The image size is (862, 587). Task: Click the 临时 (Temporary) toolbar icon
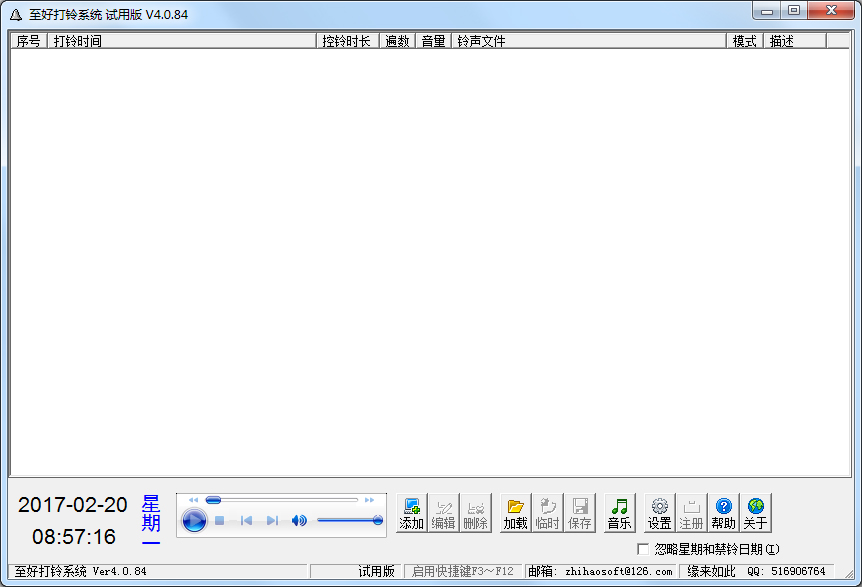click(548, 513)
